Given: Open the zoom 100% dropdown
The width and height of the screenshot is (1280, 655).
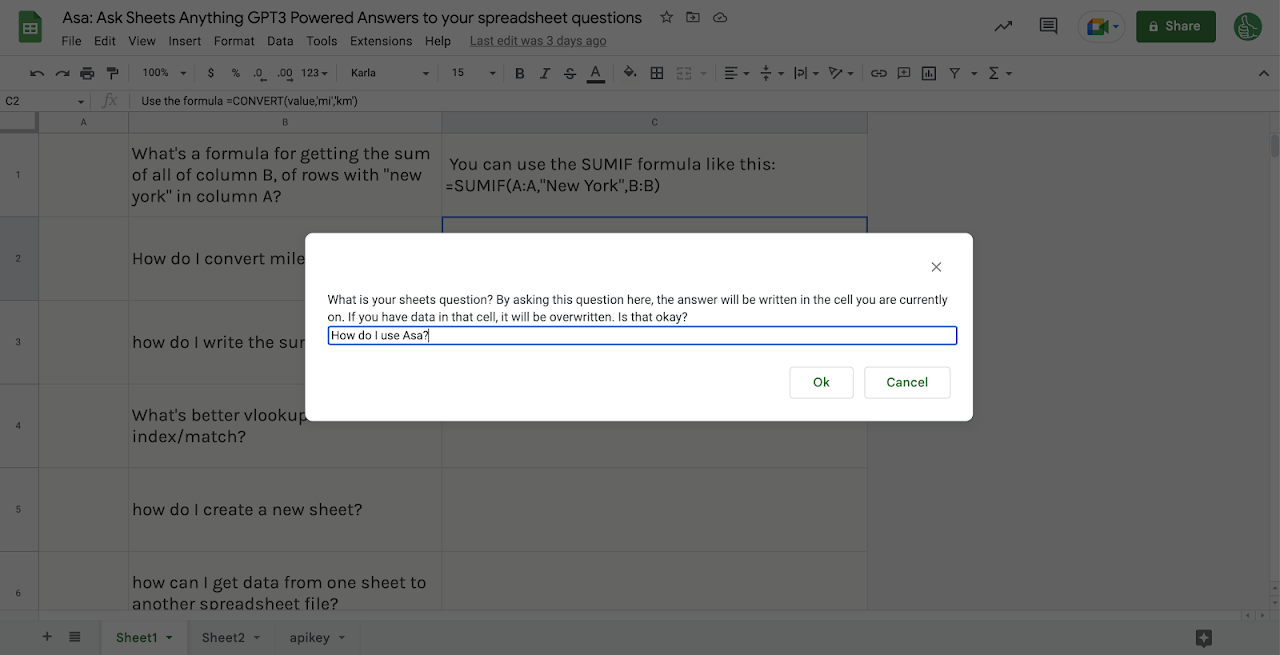Looking at the screenshot, I should point(164,73).
